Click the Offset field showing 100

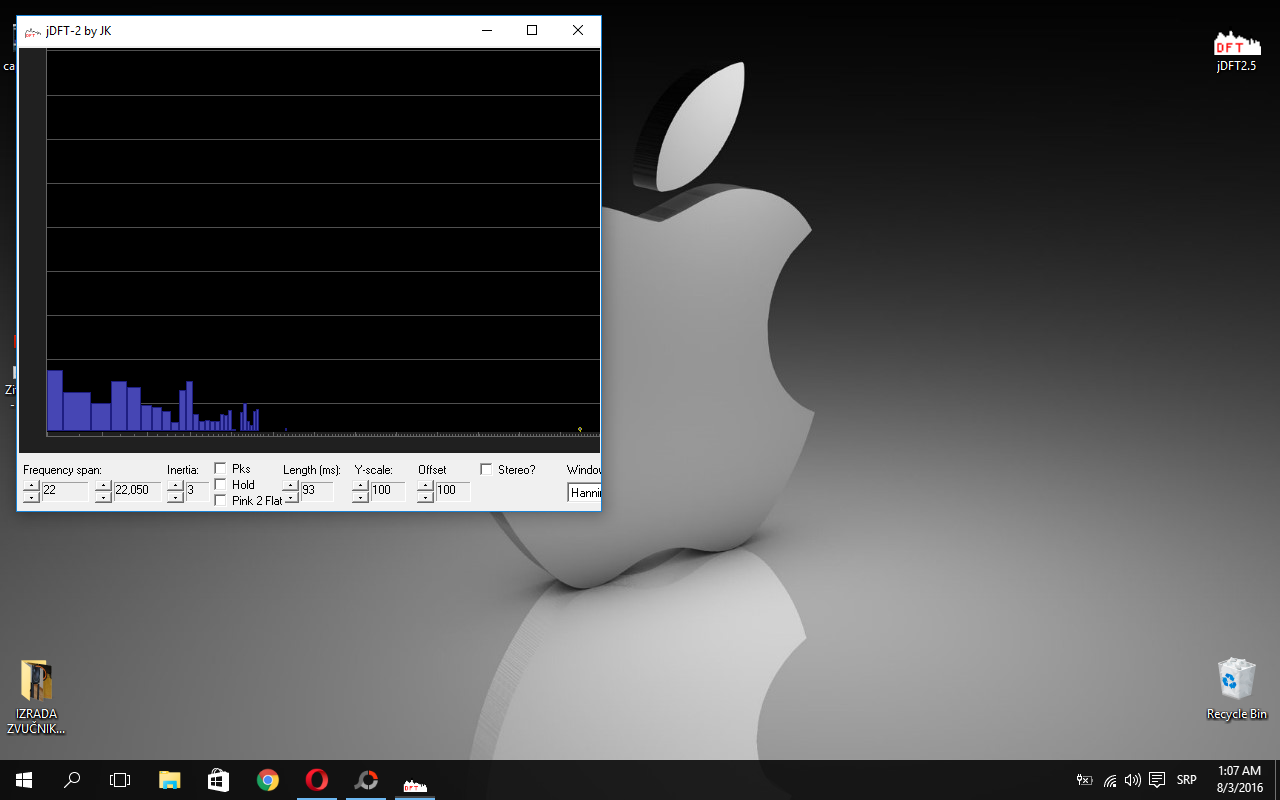(452, 491)
